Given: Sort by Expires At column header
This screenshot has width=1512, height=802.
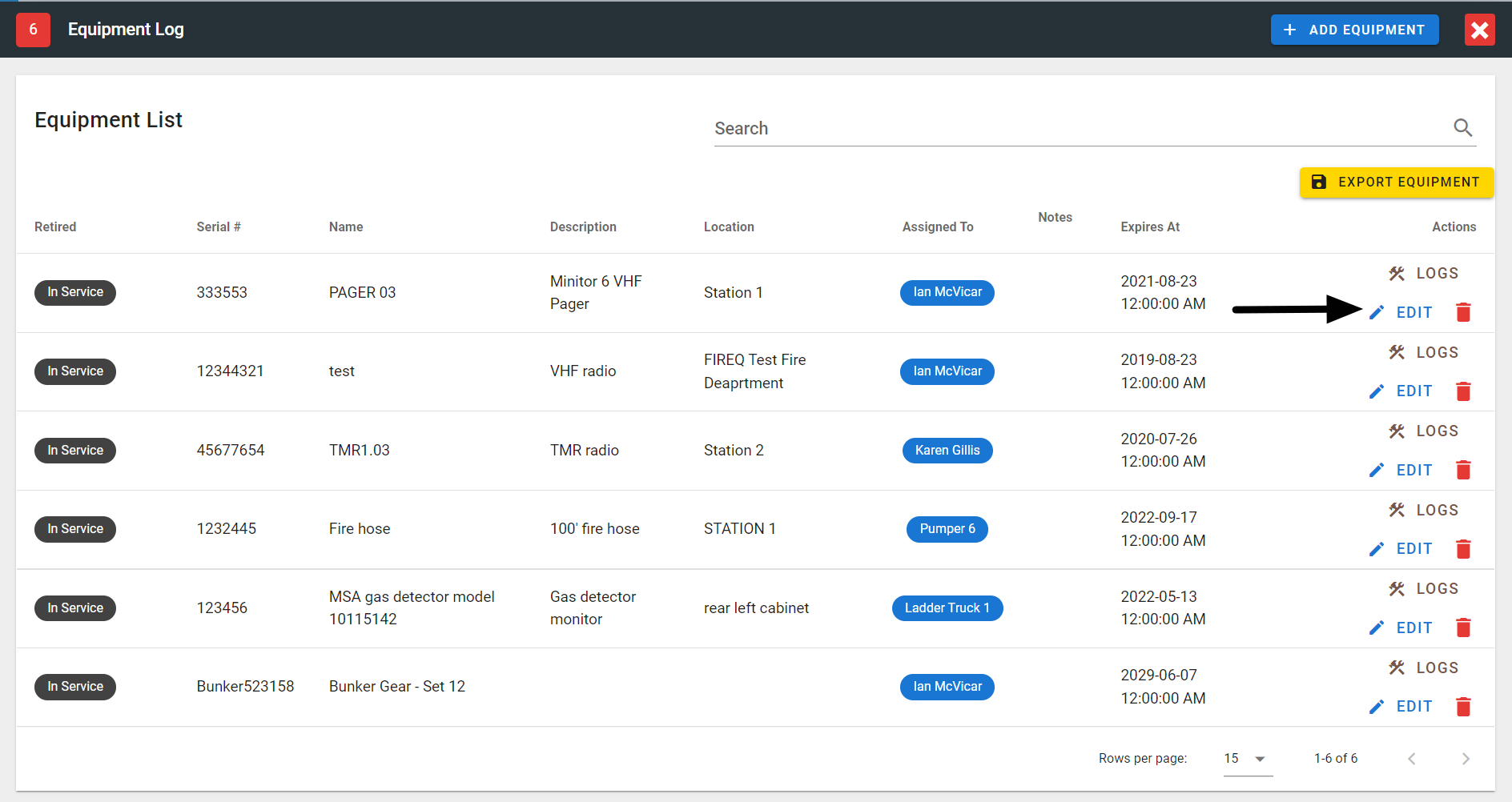Looking at the screenshot, I should tap(1150, 227).
